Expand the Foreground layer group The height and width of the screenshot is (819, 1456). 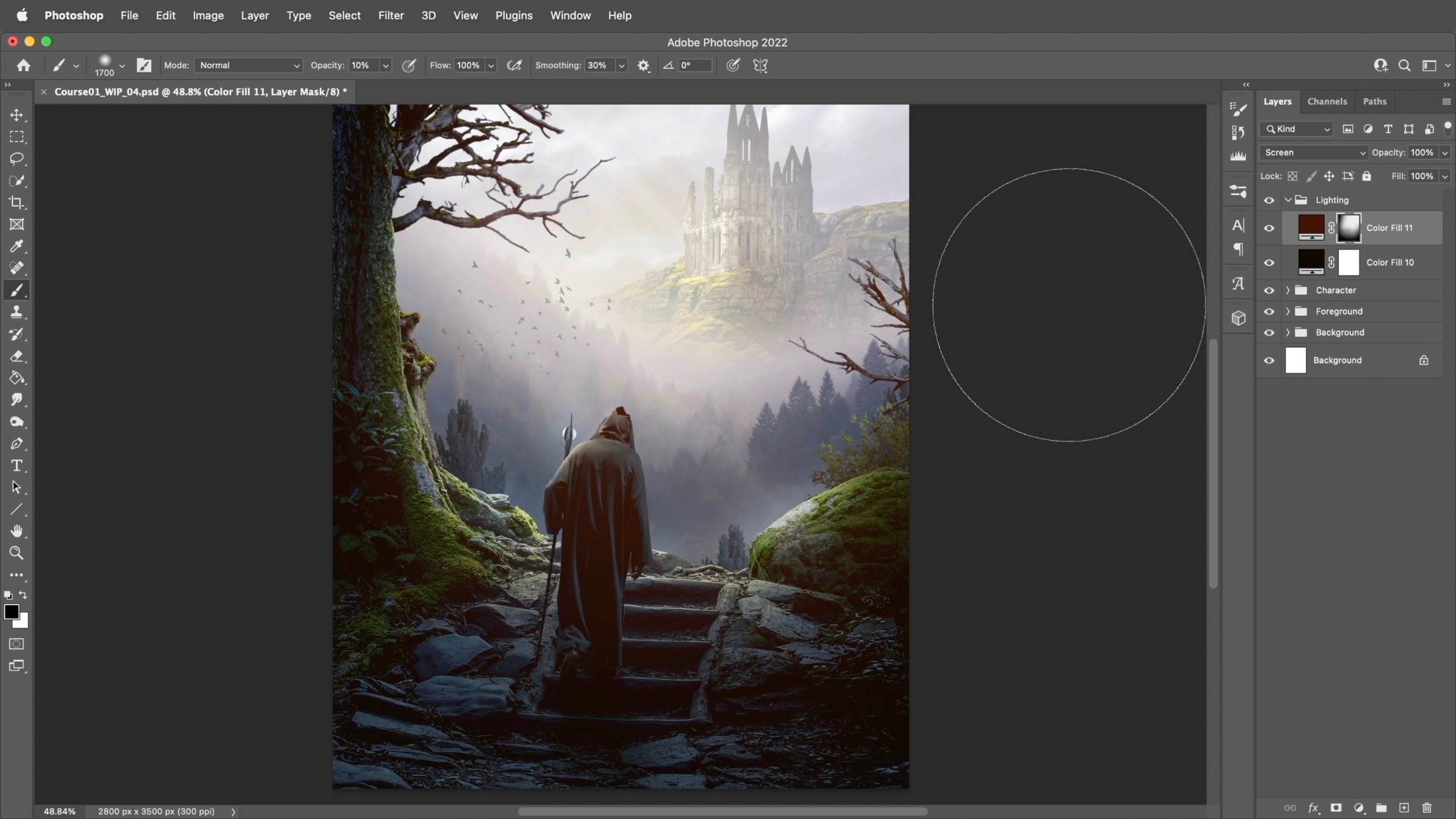point(1288,312)
